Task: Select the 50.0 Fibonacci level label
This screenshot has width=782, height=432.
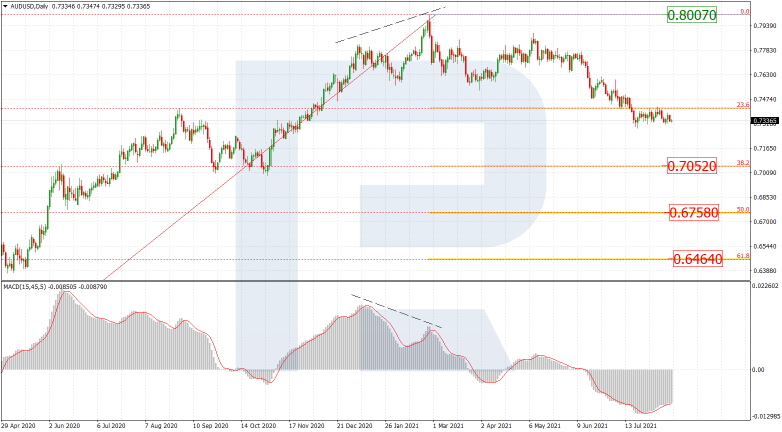Action: [743, 210]
